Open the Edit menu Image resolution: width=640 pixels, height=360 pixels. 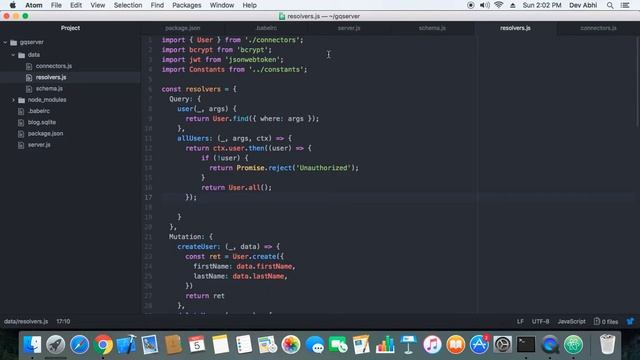pos(76,5)
